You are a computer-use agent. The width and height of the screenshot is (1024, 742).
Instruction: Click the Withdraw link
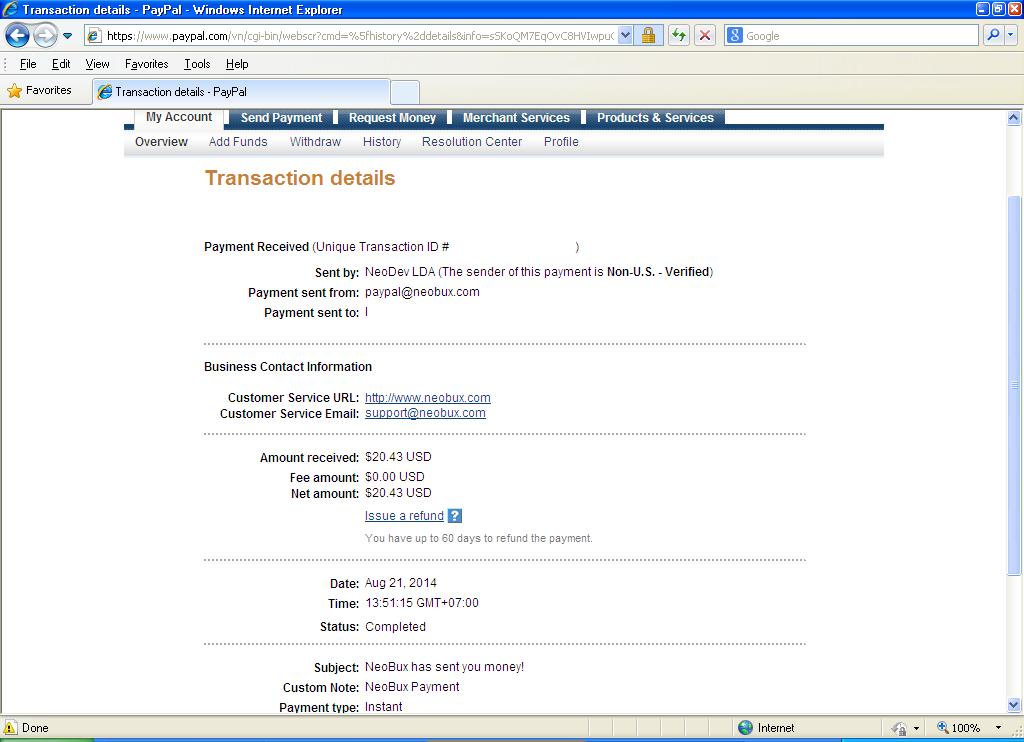(x=315, y=142)
